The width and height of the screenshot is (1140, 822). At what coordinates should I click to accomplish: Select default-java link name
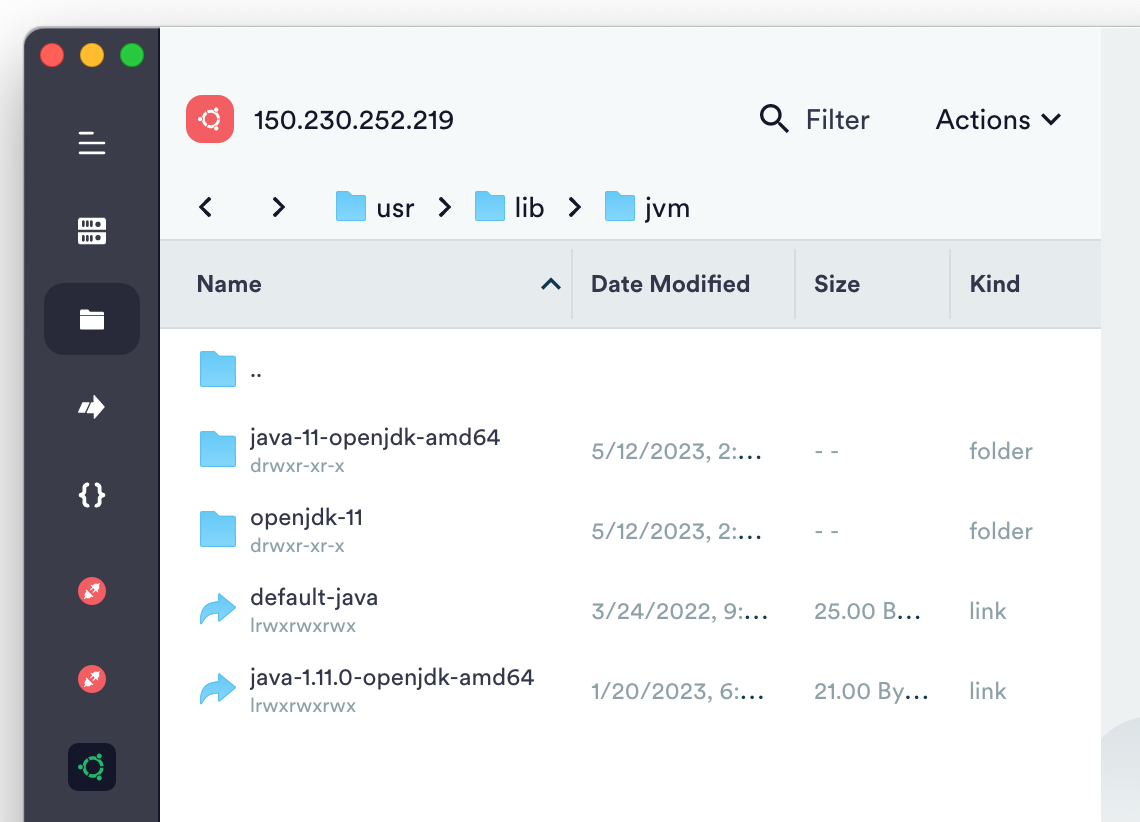click(x=314, y=597)
